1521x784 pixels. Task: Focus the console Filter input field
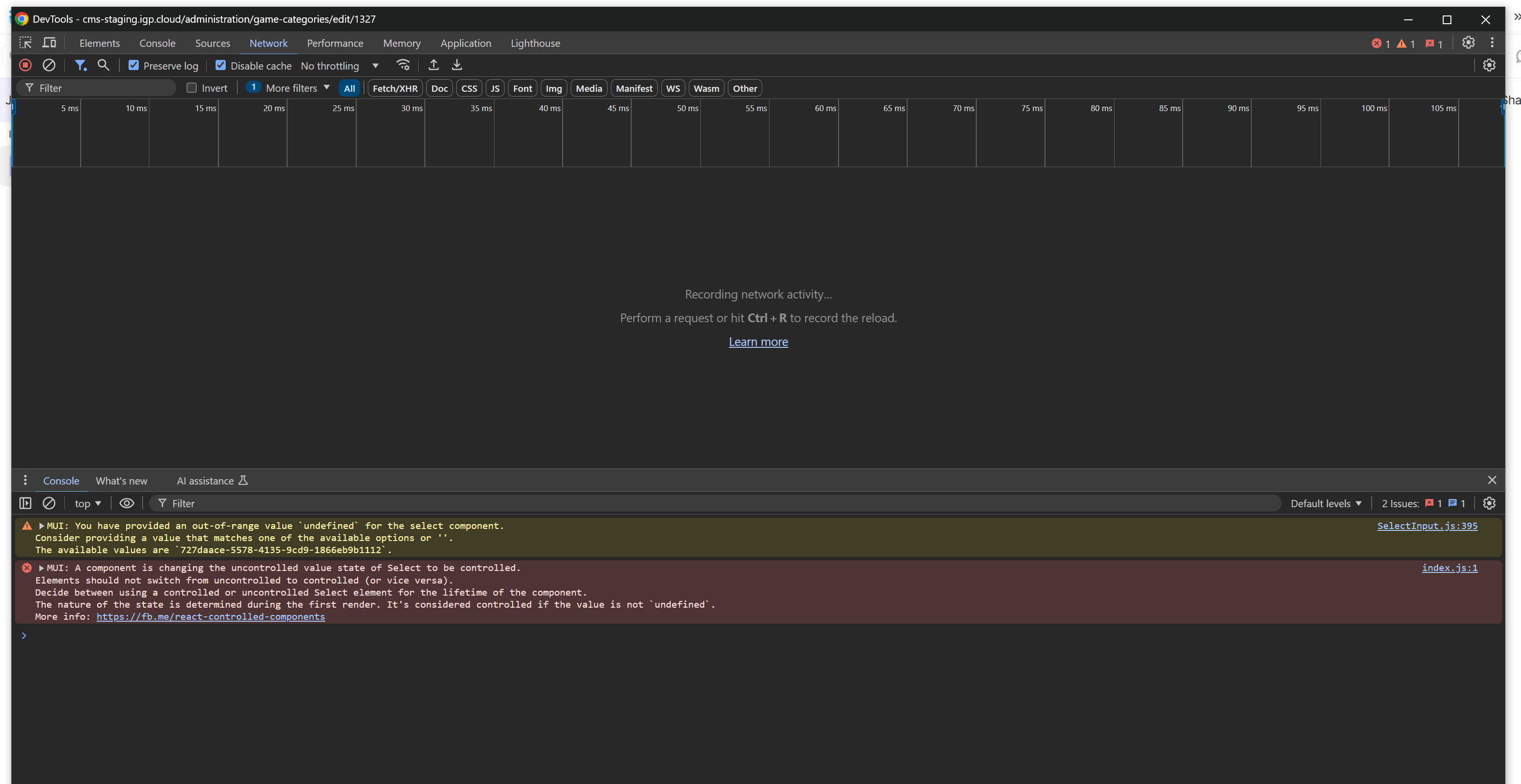point(714,503)
